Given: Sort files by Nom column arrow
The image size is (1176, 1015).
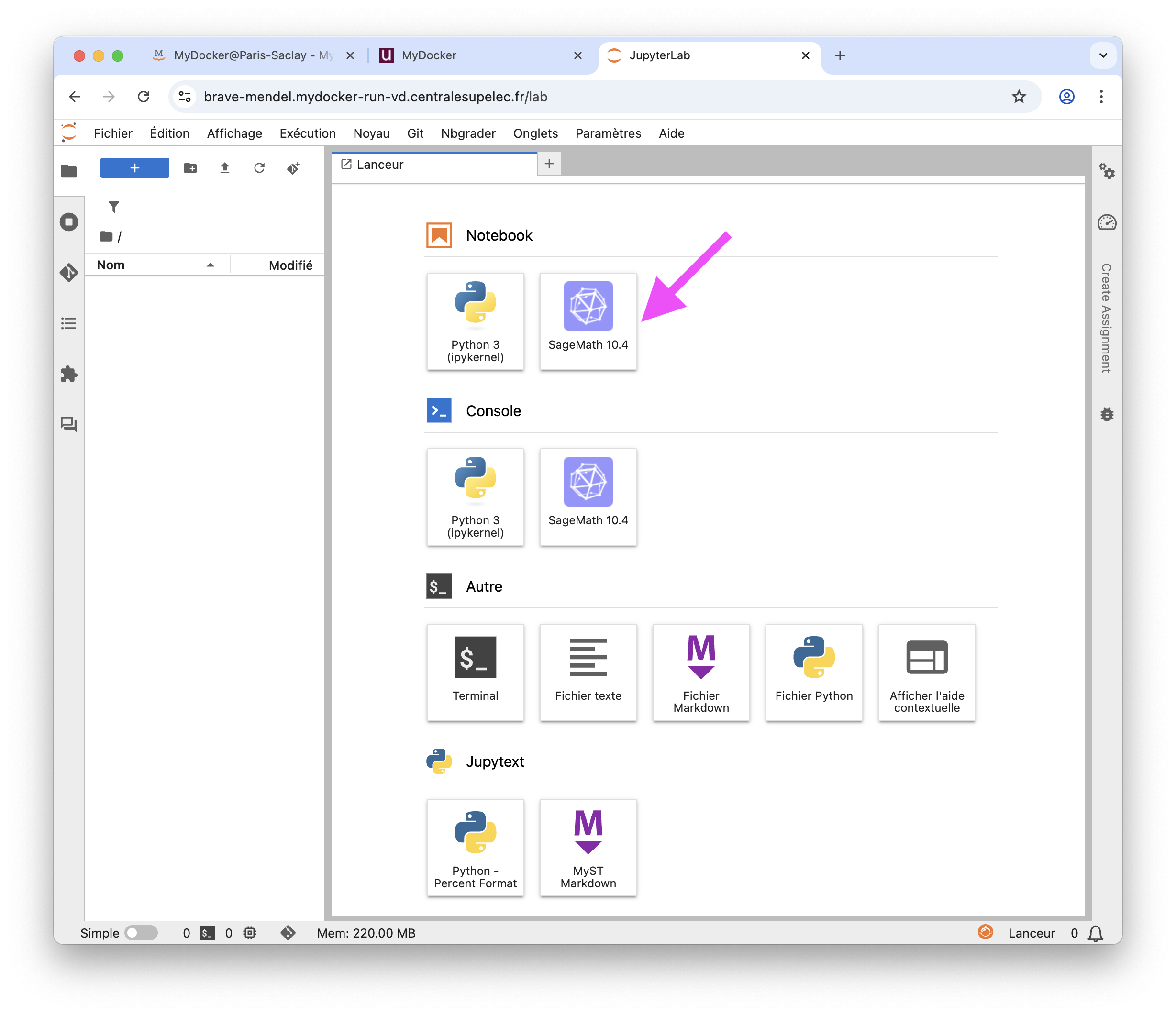Looking at the screenshot, I should pyautogui.click(x=211, y=265).
